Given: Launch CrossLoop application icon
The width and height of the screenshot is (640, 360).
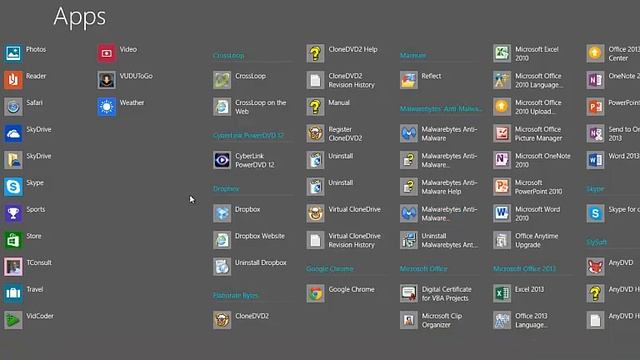Looking at the screenshot, I should click(222, 80).
